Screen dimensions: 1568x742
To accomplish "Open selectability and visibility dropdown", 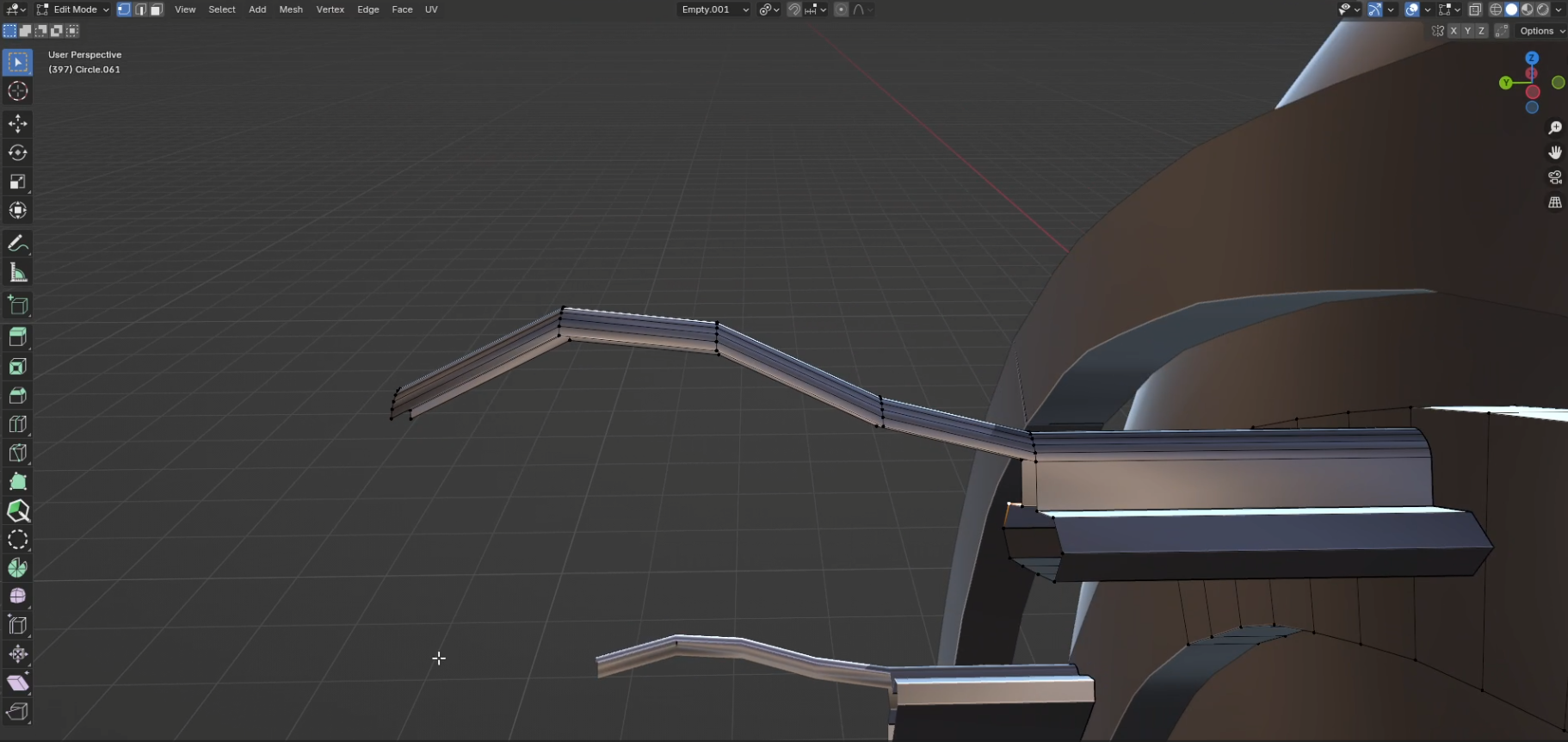I will pyautogui.click(x=1349, y=9).
